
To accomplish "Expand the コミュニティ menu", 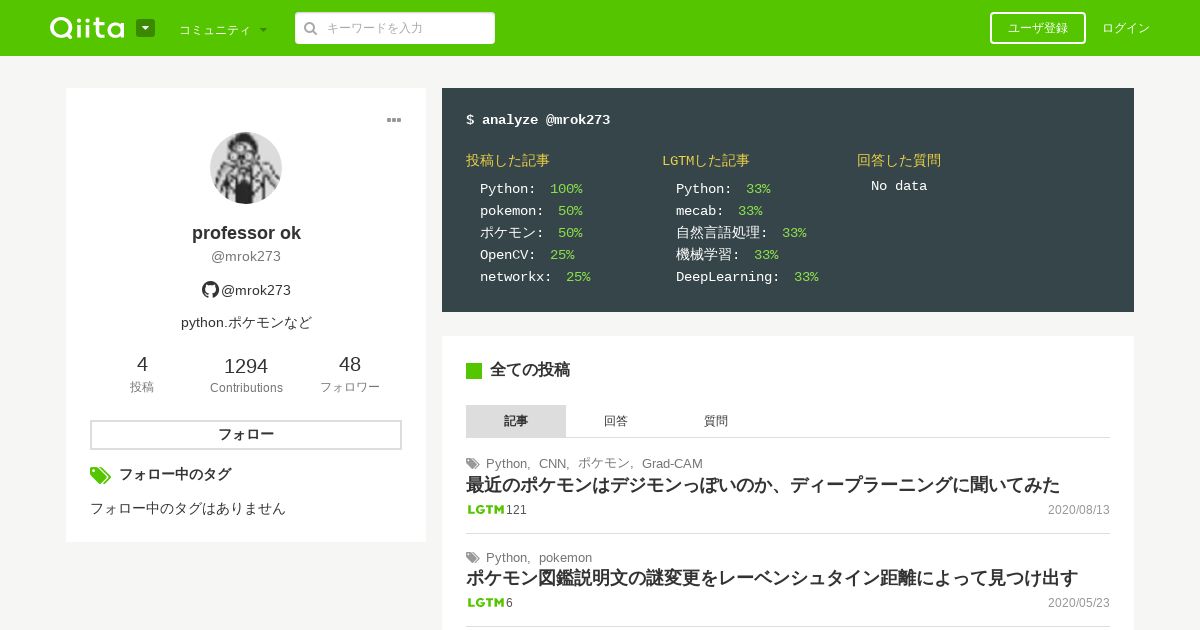I will (223, 29).
